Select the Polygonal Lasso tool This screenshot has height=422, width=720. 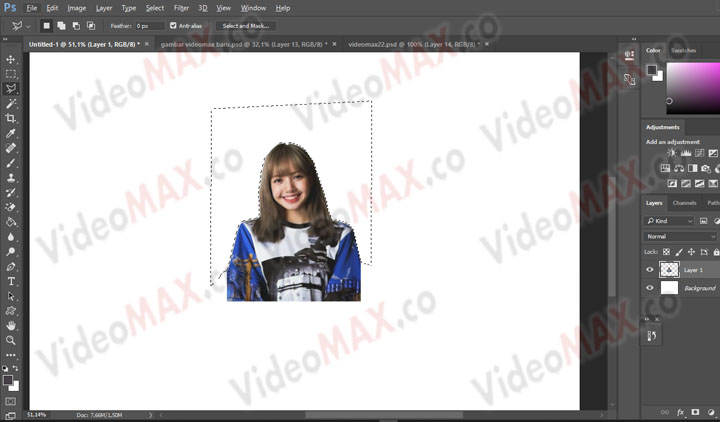tap(11, 89)
